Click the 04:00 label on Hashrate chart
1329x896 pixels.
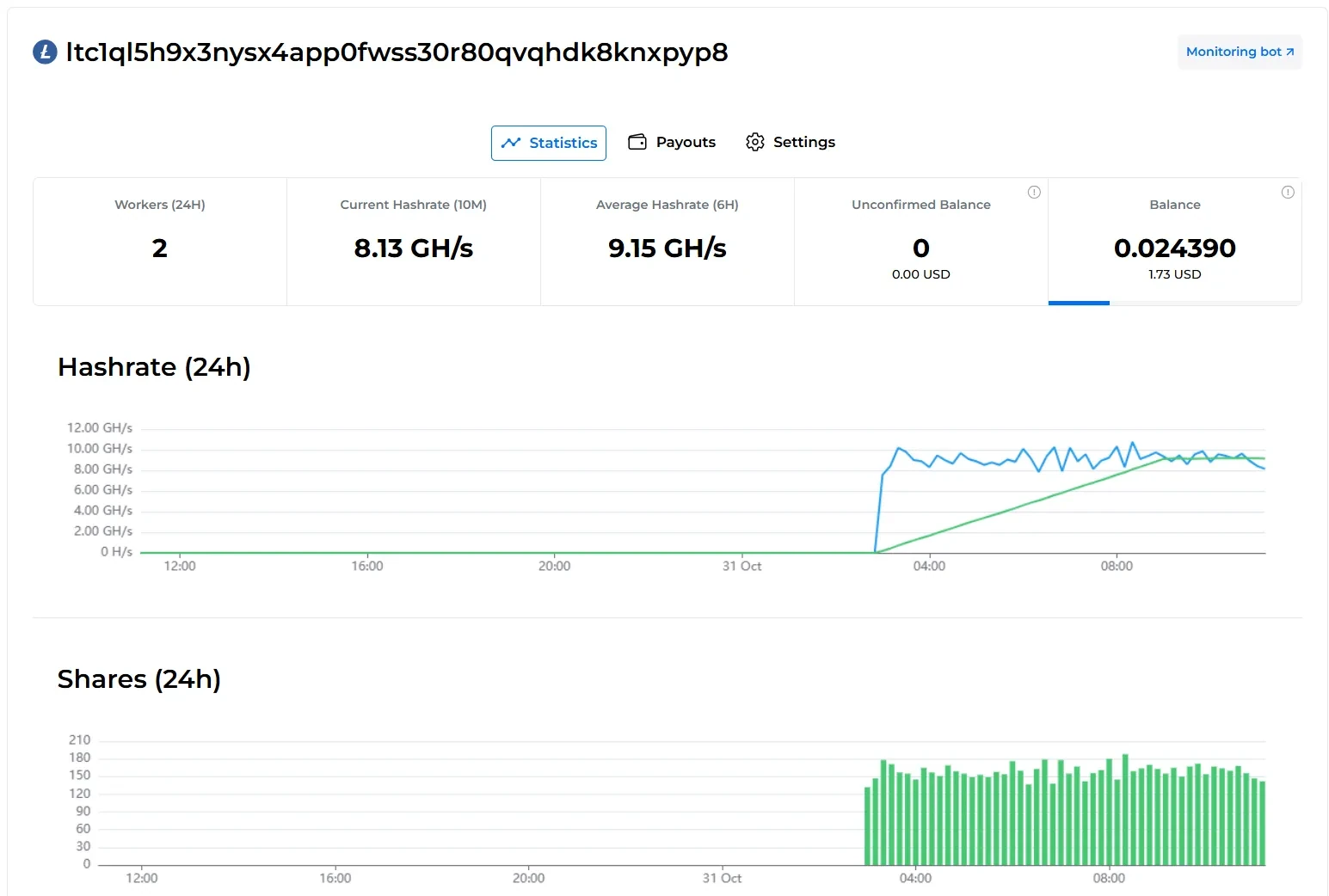pos(929,566)
